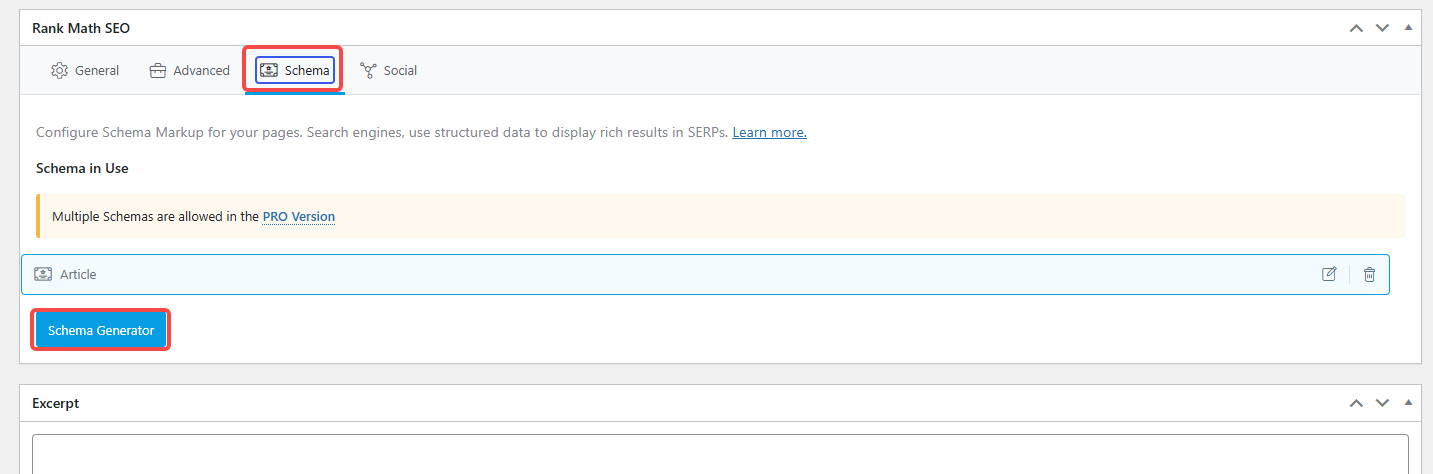Move the Rank Math SEO panel up
This screenshot has height=474, width=1433.
click(x=1356, y=28)
